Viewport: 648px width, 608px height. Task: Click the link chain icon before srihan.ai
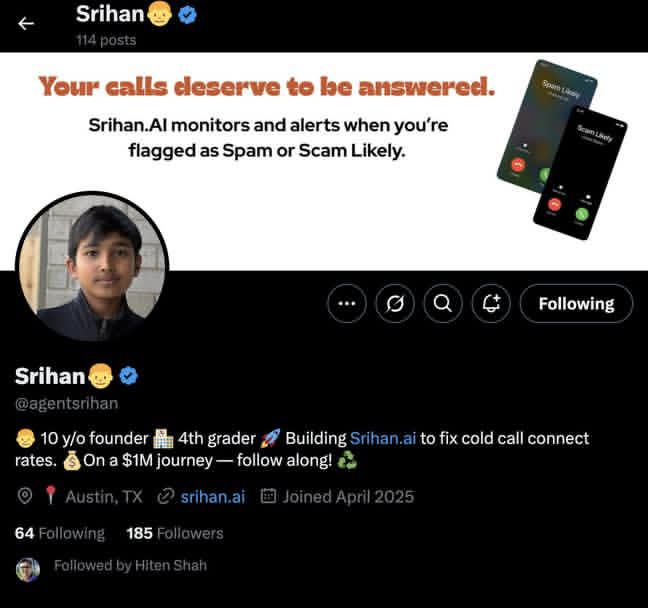pyautogui.click(x=166, y=496)
